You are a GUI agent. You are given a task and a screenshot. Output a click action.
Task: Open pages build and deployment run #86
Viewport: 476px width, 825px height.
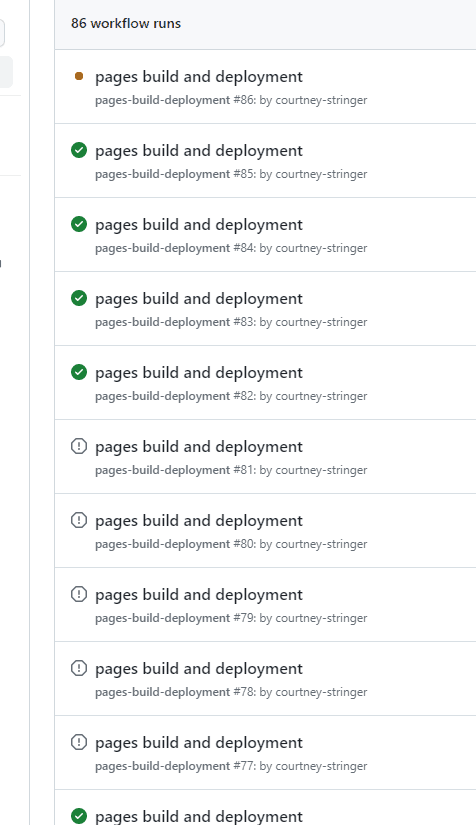tap(199, 77)
